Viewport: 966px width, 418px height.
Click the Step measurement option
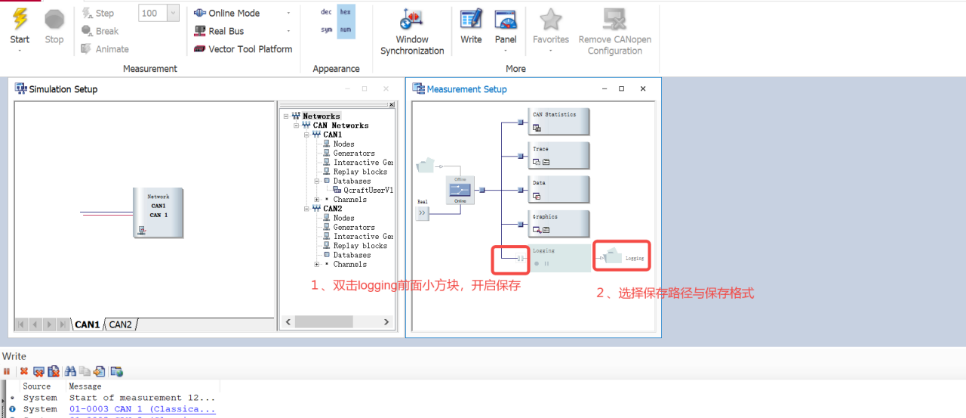tap(98, 13)
